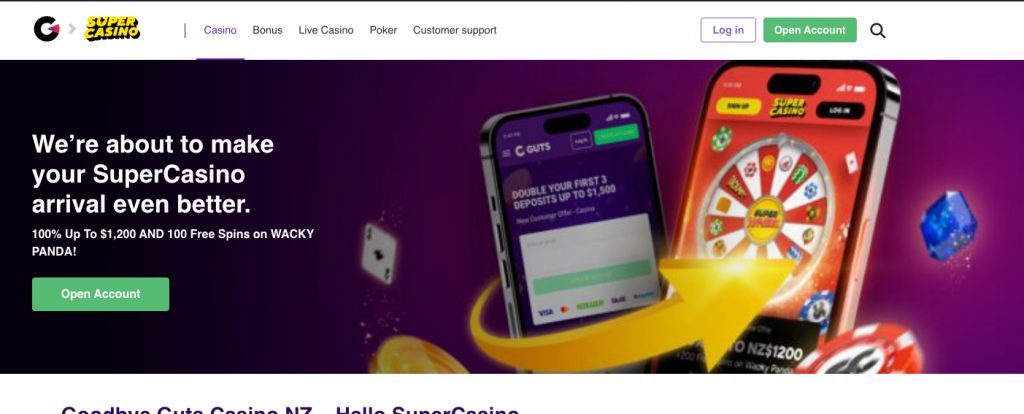This screenshot has width=1024, height=414.
Task: Click the Log in button
Action: [728, 30]
